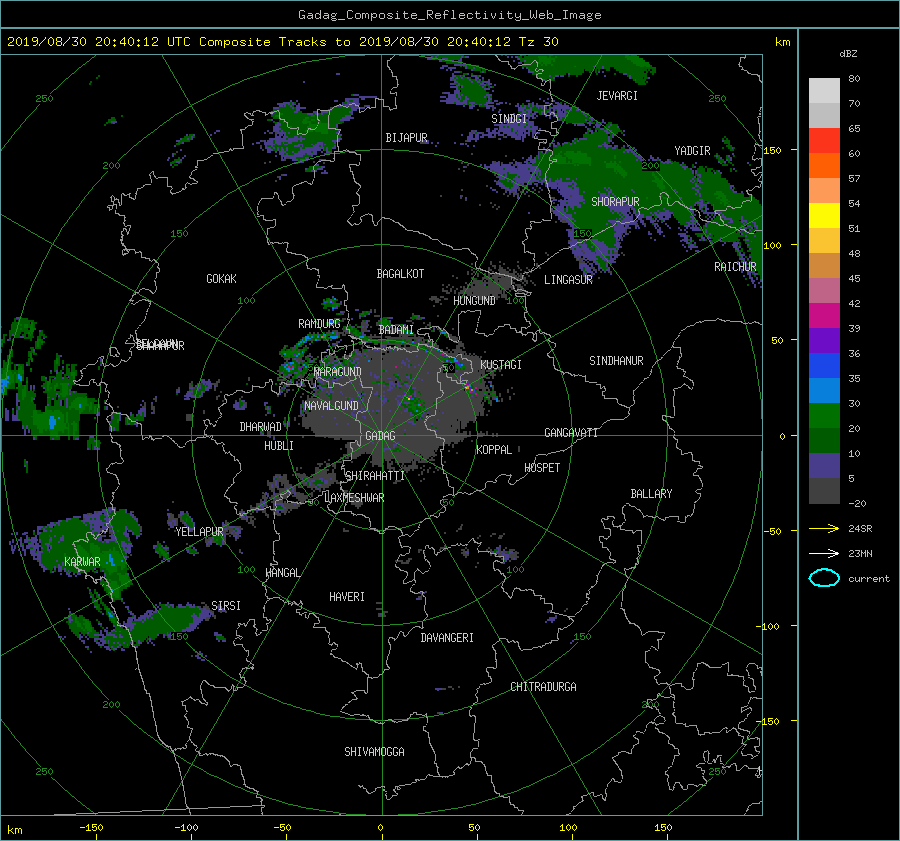The width and height of the screenshot is (900, 841).
Task: Click the BALLARY city label
Action: [651, 494]
